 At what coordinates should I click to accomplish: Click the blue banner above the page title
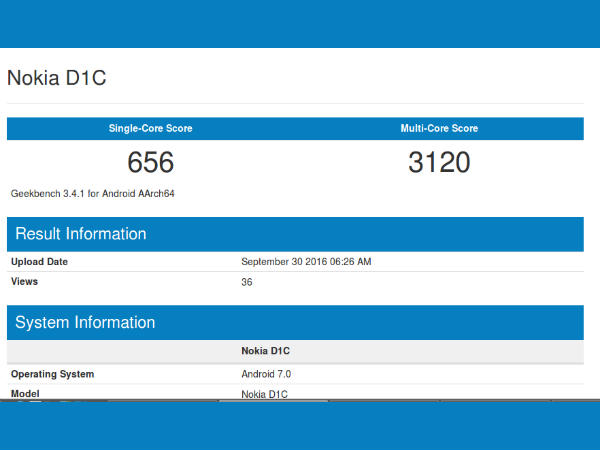click(x=300, y=23)
